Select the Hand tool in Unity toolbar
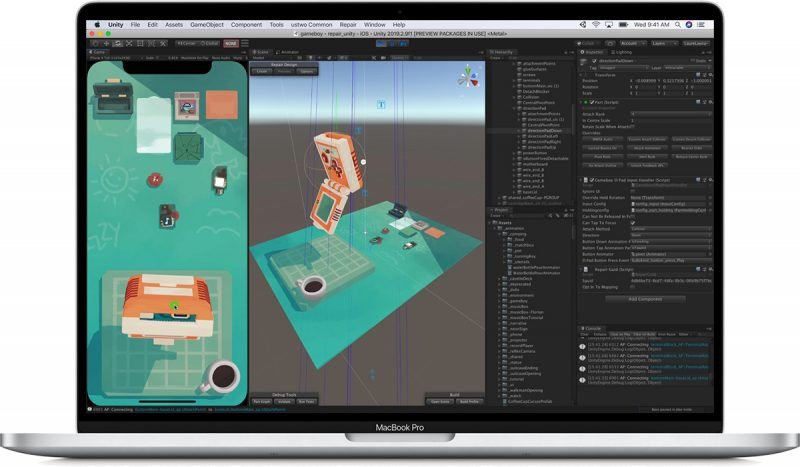Viewport: 800px width, 467px height. (x=95, y=44)
